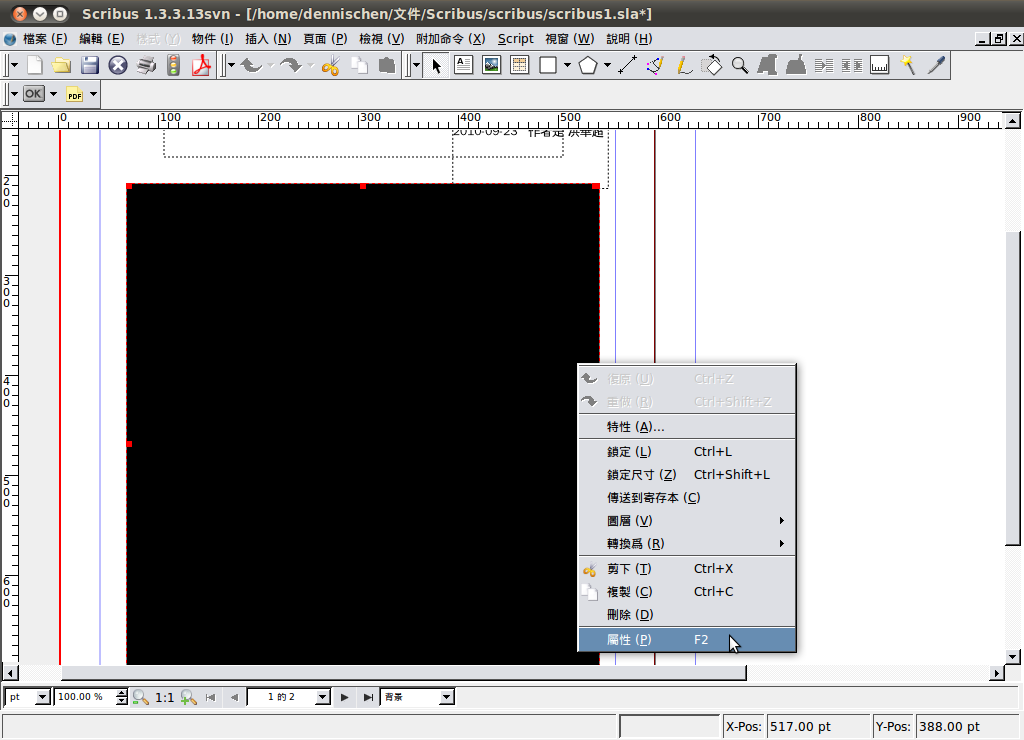The image size is (1024, 740).
Task: Open the unit pt combo box
Action: pyautogui.click(x=28, y=697)
